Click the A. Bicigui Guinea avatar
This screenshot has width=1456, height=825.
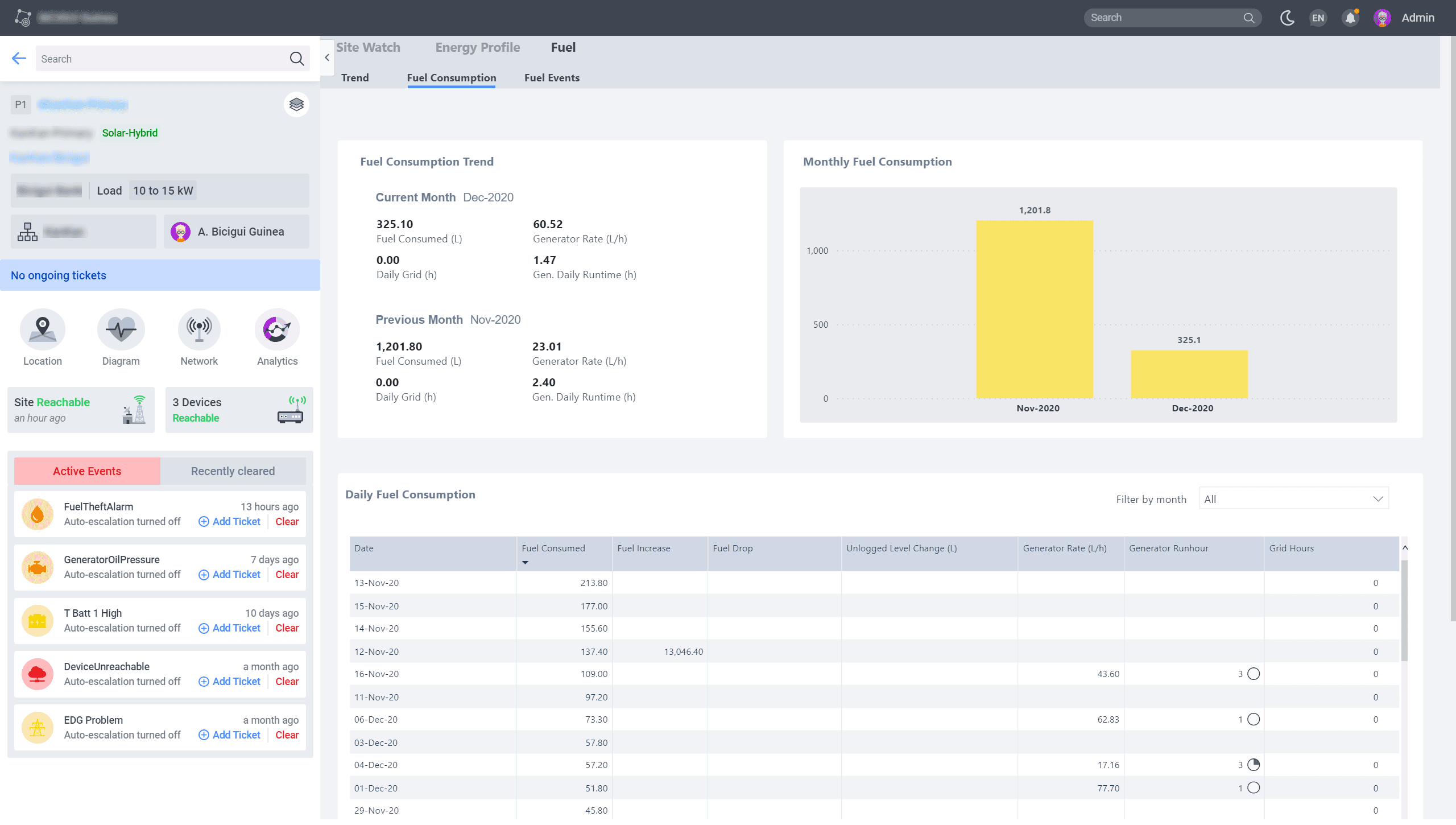click(180, 232)
